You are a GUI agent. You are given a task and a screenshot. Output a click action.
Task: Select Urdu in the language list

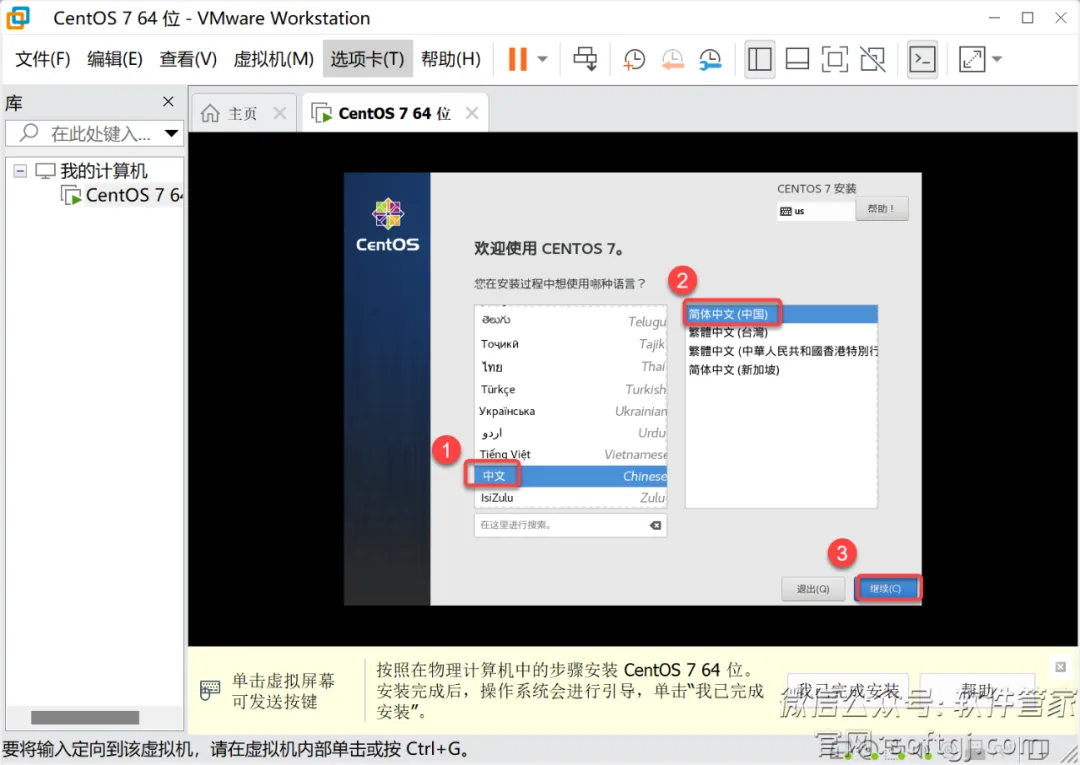click(x=570, y=432)
